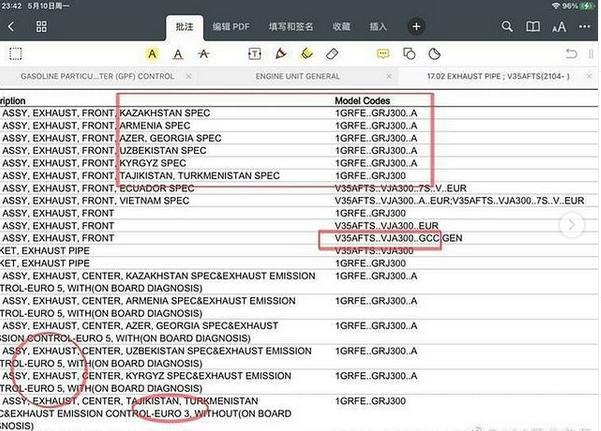
Task: Choose the yellow highlighter marker tool
Action: pos(307,53)
